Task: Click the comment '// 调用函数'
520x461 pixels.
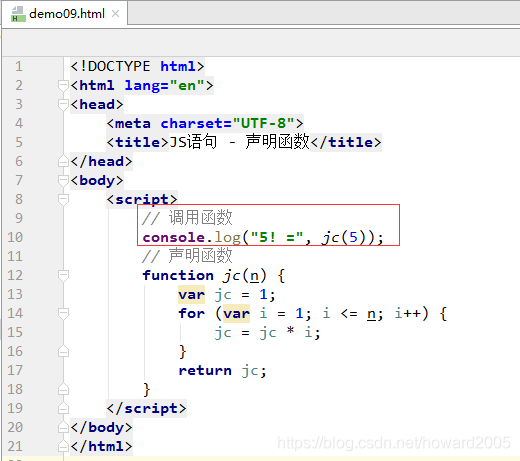Action: coord(187,218)
